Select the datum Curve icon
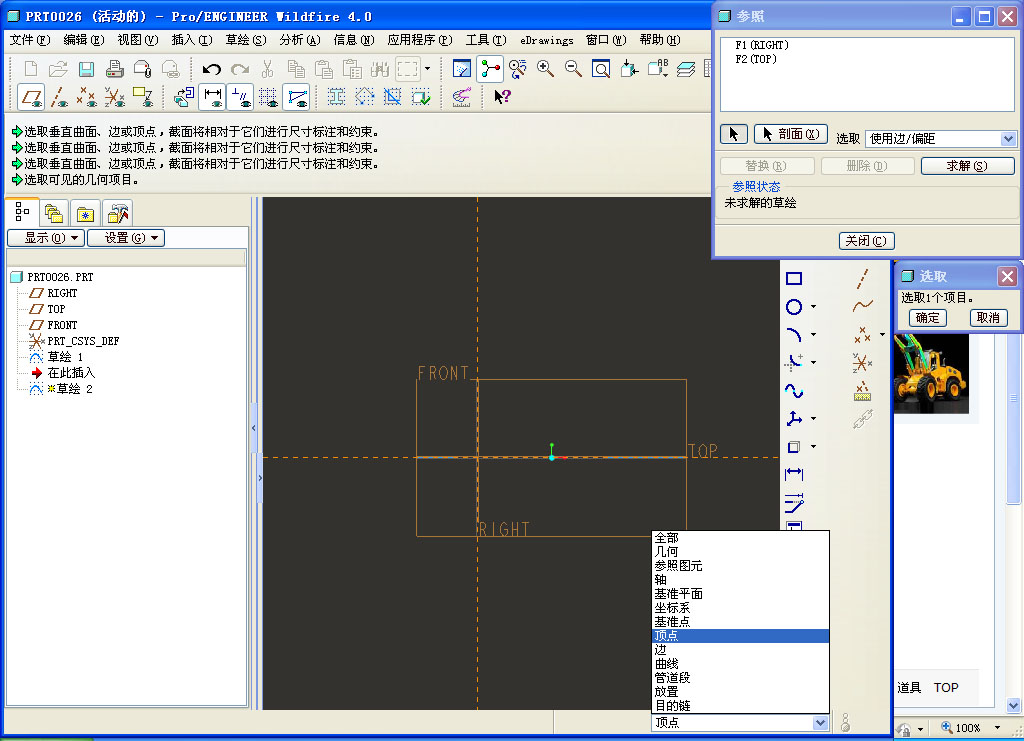 click(x=862, y=306)
